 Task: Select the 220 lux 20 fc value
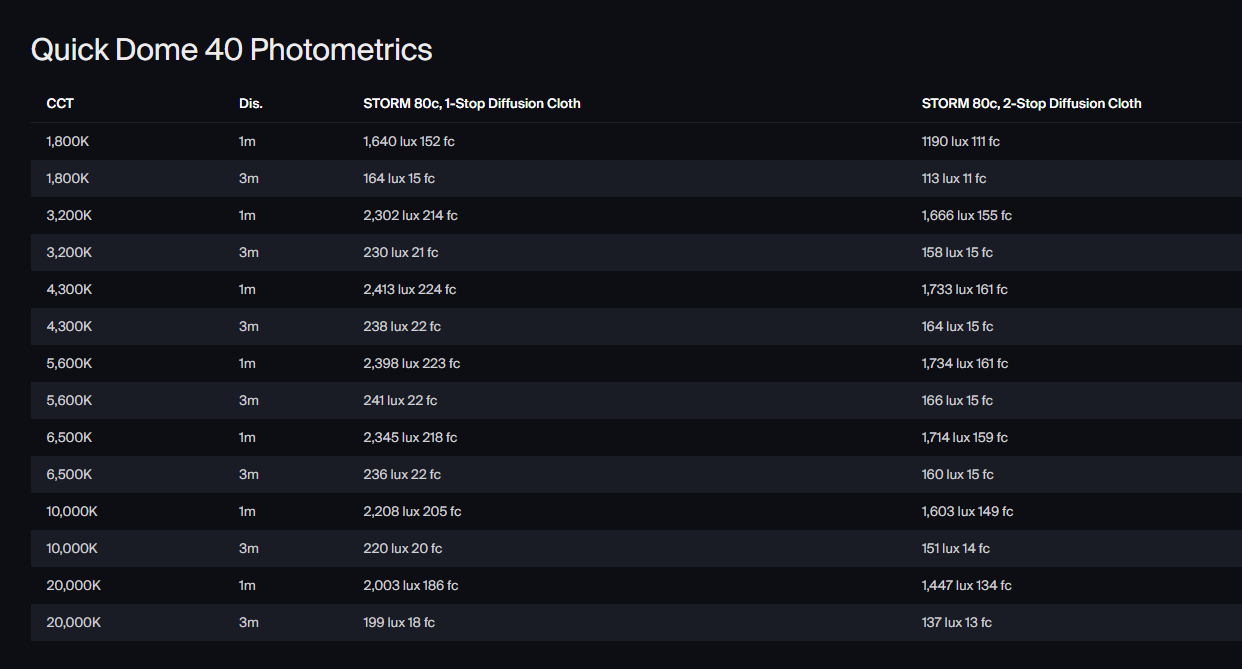coord(402,549)
